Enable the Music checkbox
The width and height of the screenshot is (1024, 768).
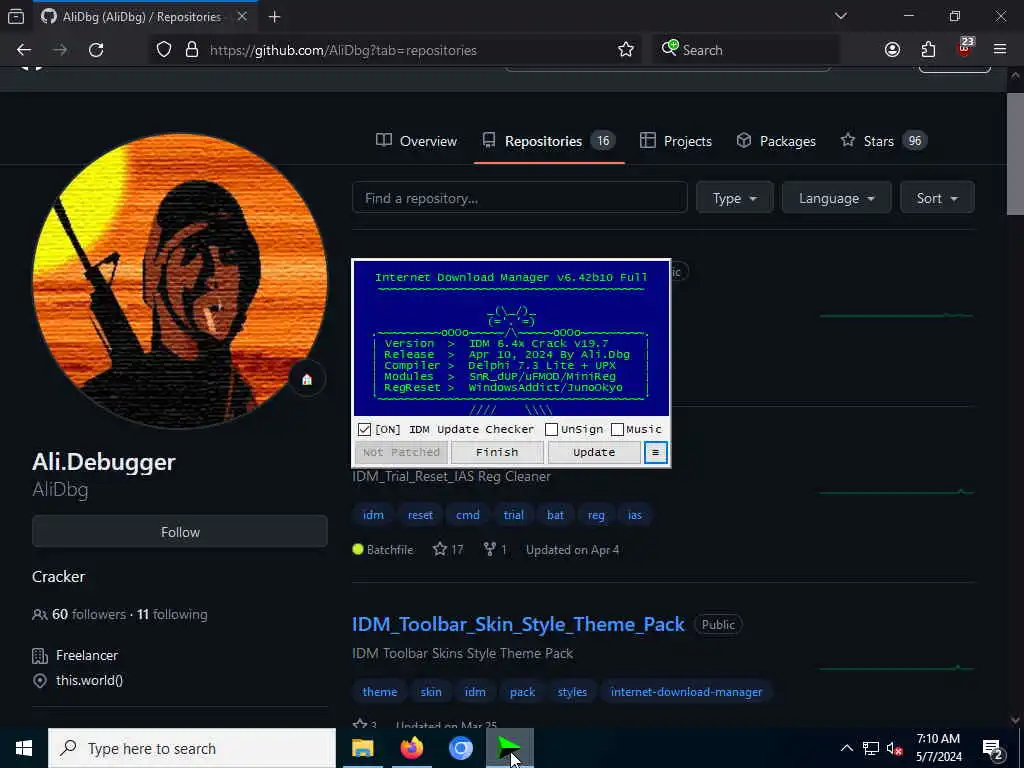pos(617,429)
